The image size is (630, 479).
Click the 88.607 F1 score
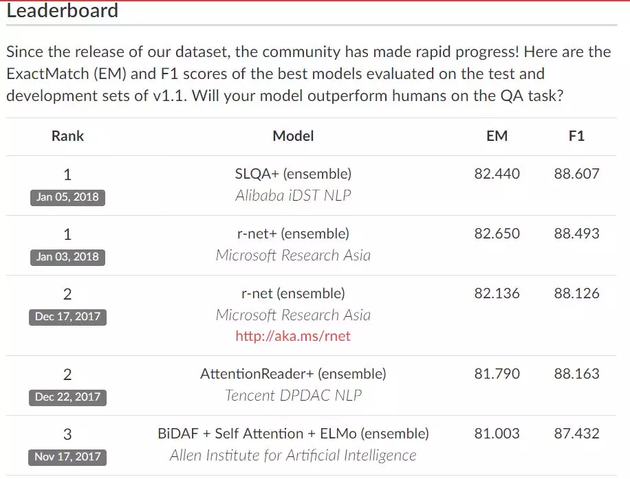tap(576, 174)
